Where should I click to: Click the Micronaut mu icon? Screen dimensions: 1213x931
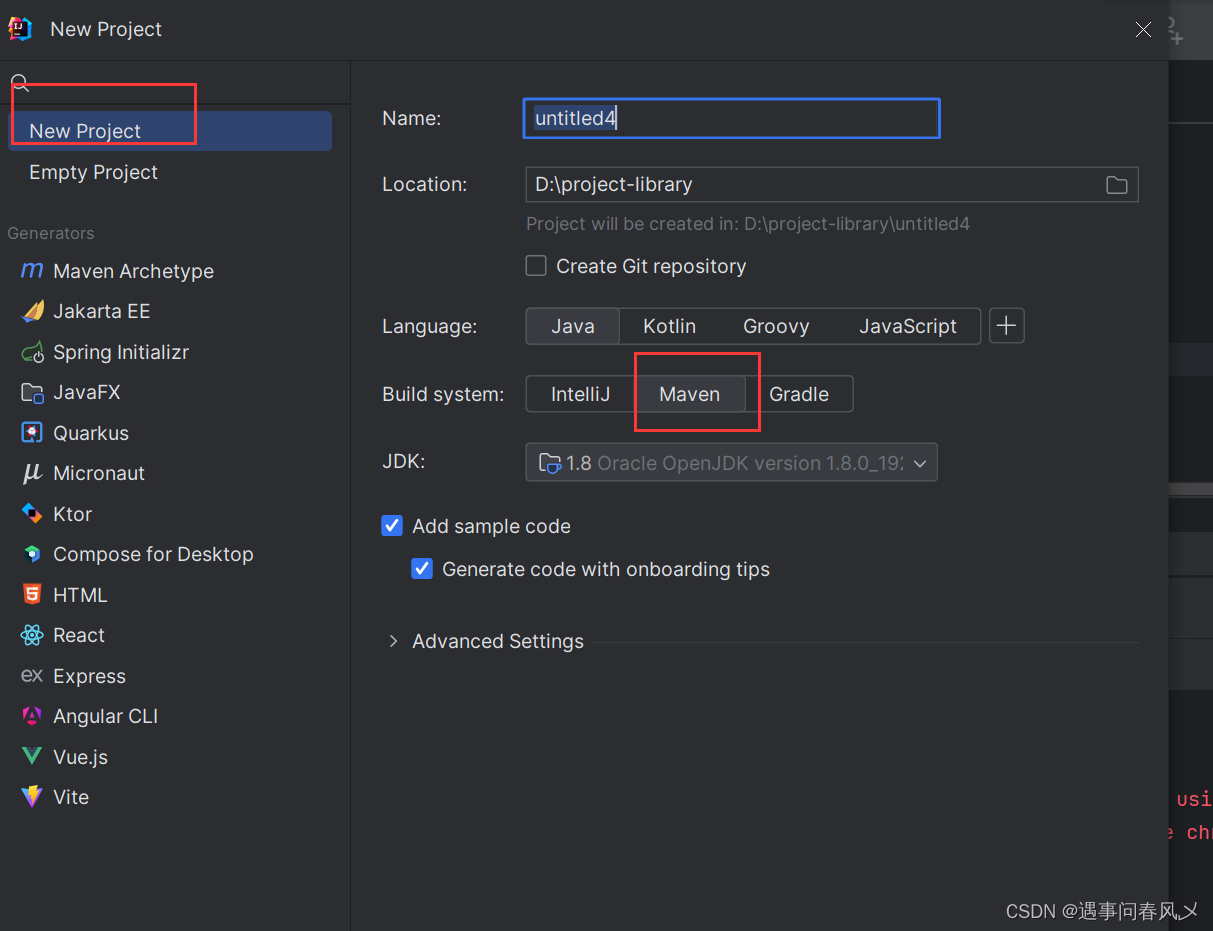pos(33,473)
